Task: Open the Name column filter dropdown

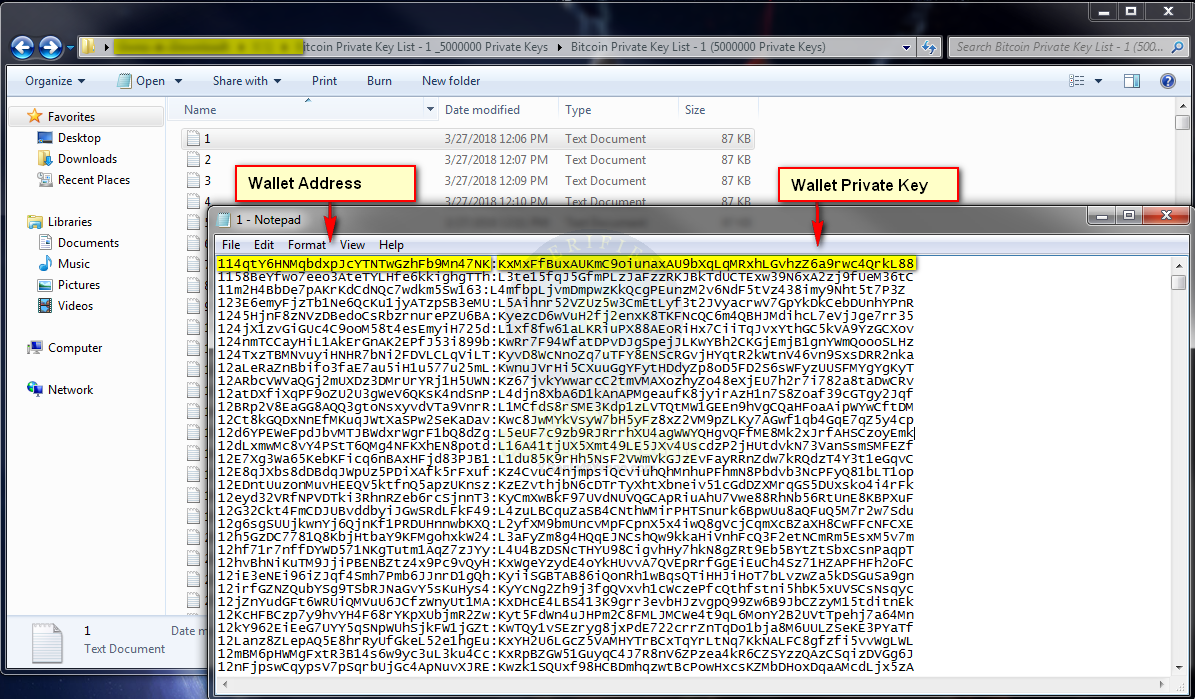Action: (x=431, y=110)
